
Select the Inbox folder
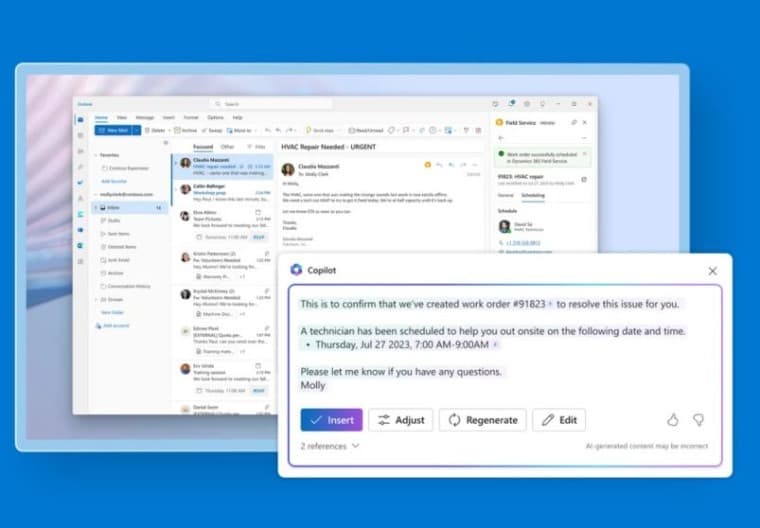point(130,208)
